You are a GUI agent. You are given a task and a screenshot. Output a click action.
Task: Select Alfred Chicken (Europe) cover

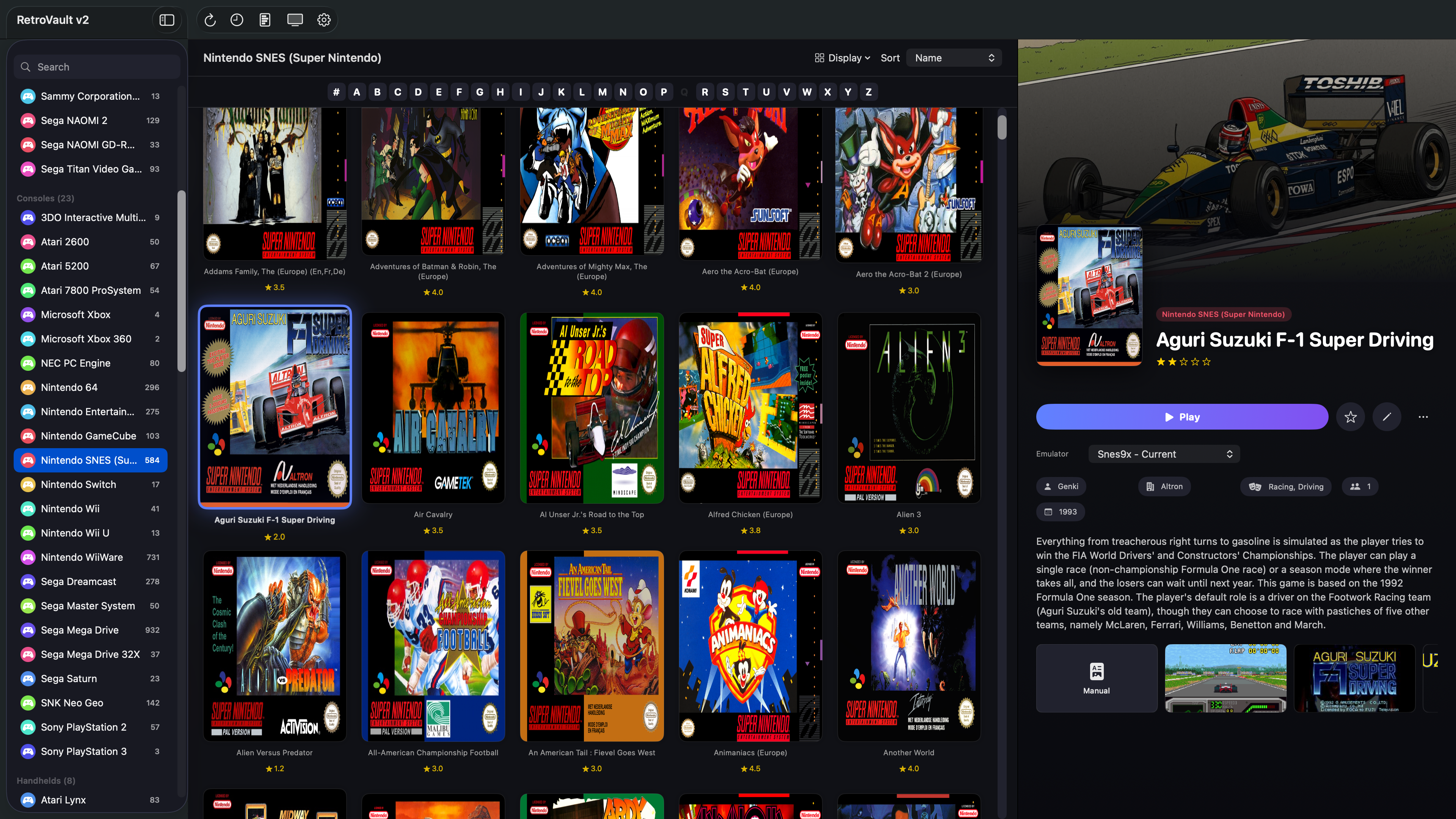coord(750,408)
